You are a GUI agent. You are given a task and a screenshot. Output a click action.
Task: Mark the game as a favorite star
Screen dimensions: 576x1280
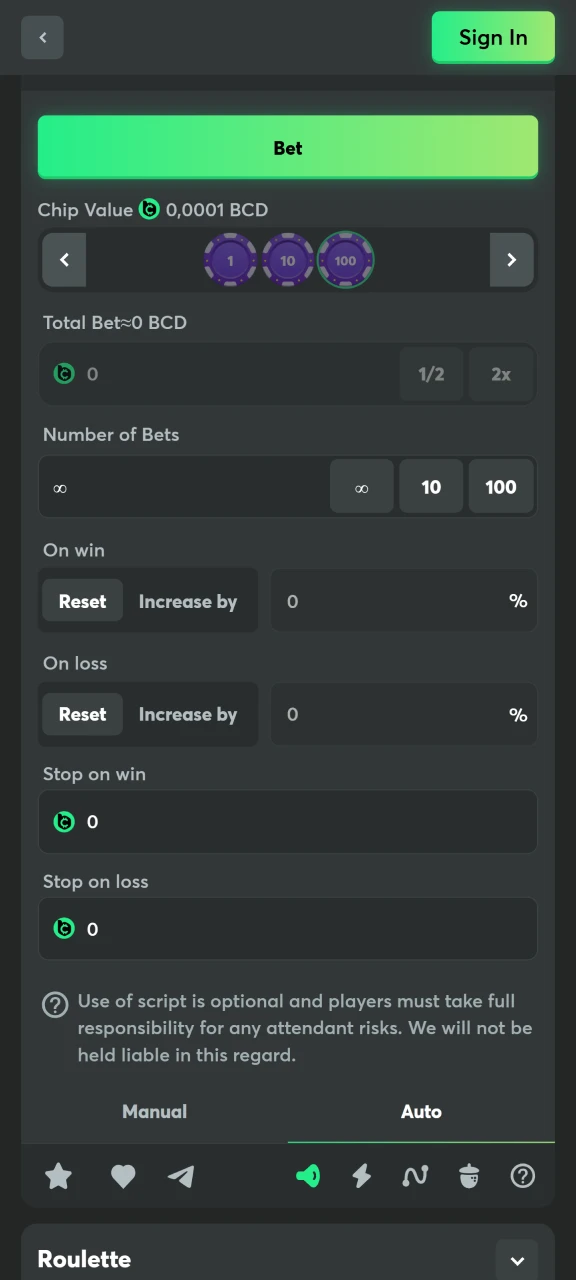[57, 1176]
